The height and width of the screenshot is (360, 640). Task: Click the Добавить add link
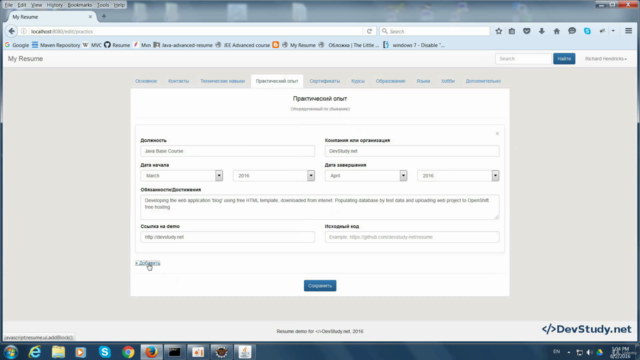(148, 263)
